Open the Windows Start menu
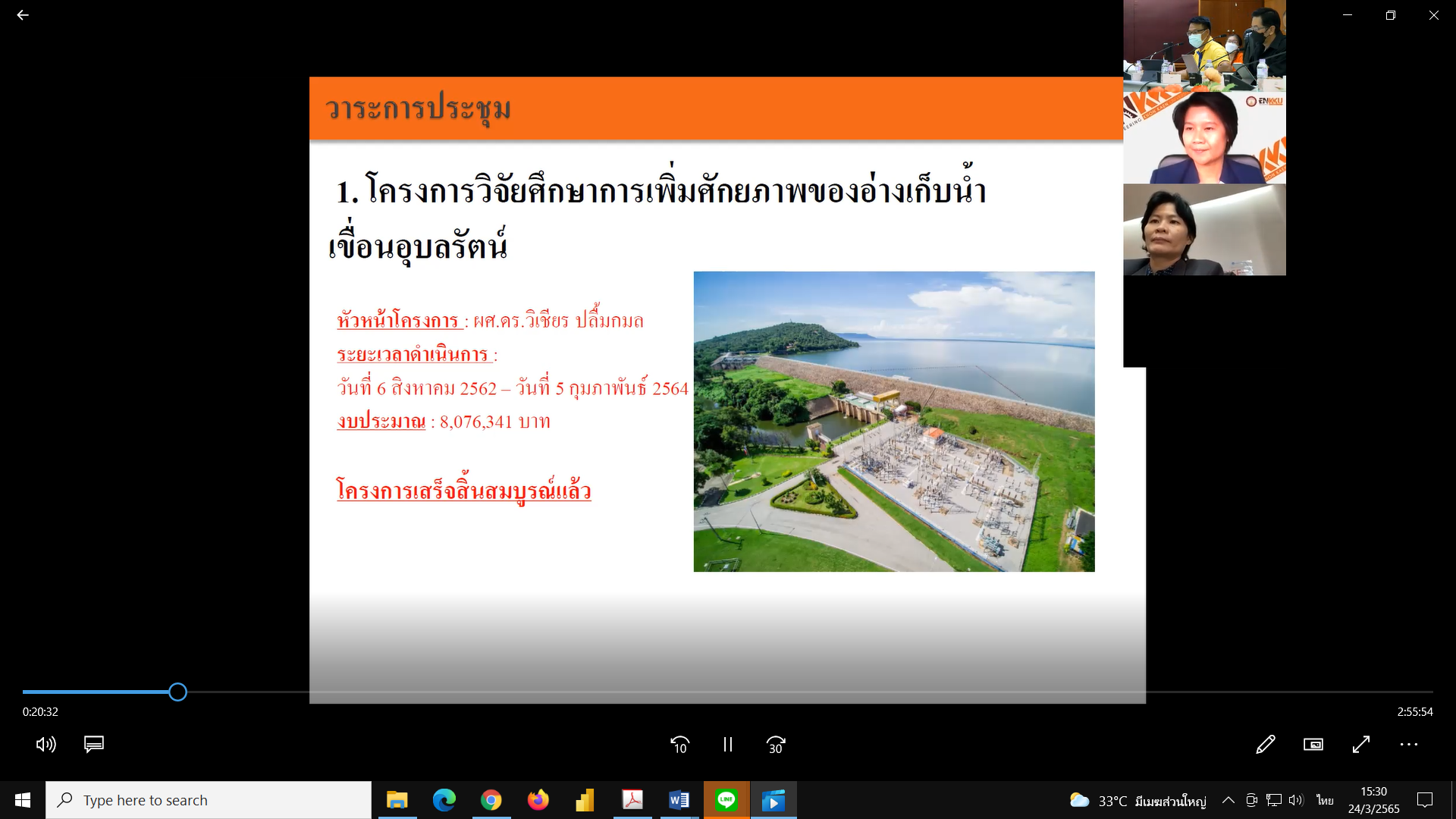This screenshot has width=1456, height=819. click(23, 800)
